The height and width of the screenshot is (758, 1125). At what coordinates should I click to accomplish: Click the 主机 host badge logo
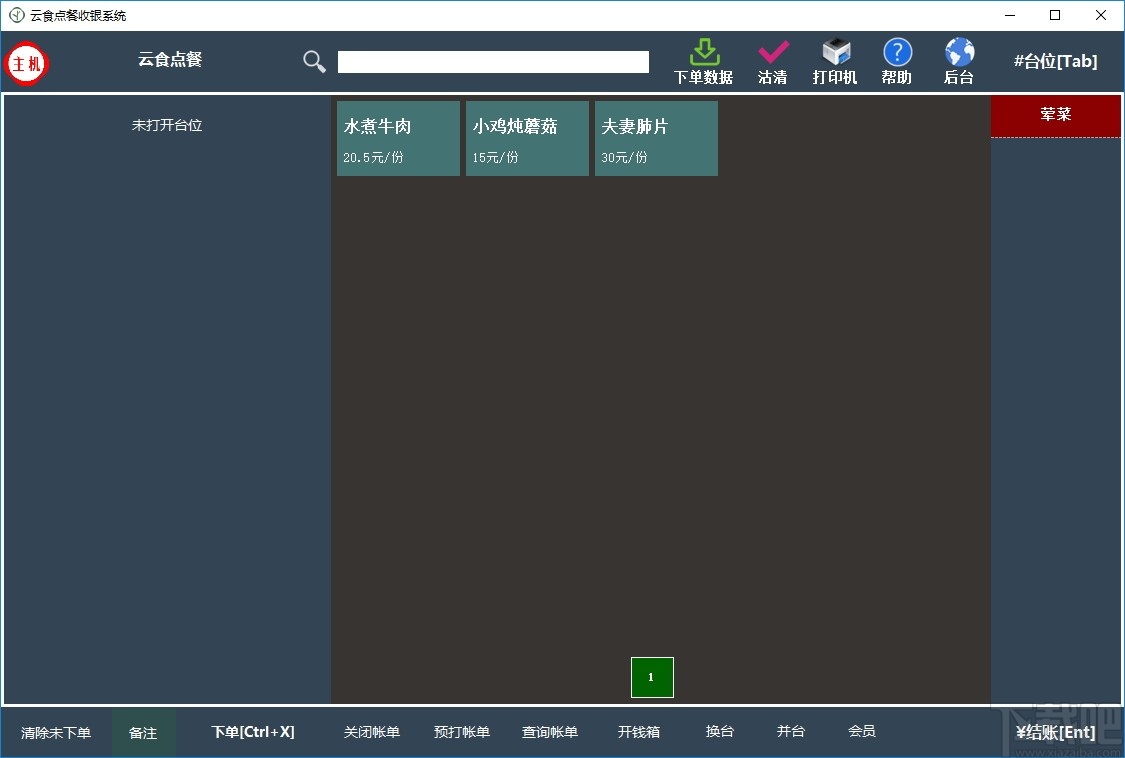pos(26,62)
